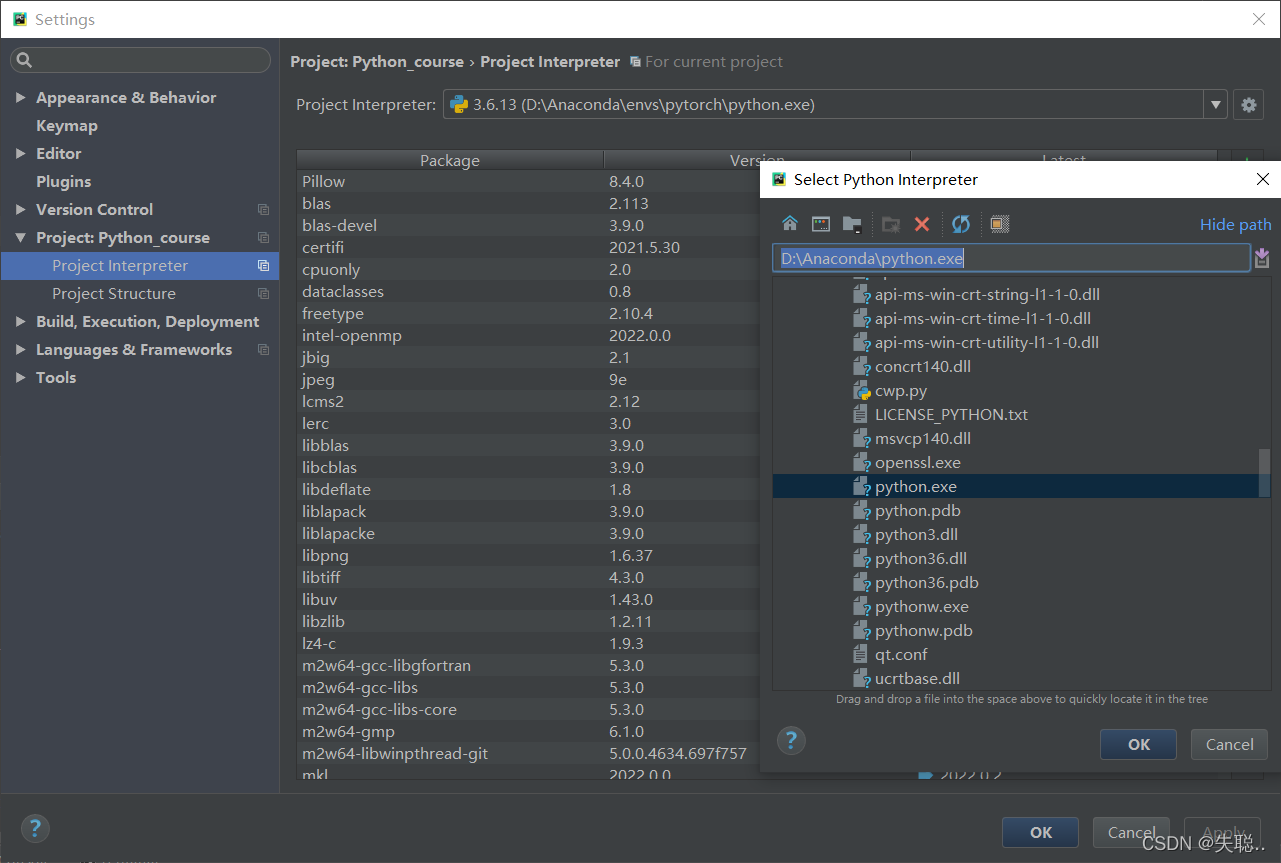
Task: Cancel the Select Python Interpreter dialog
Action: pos(1229,744)
